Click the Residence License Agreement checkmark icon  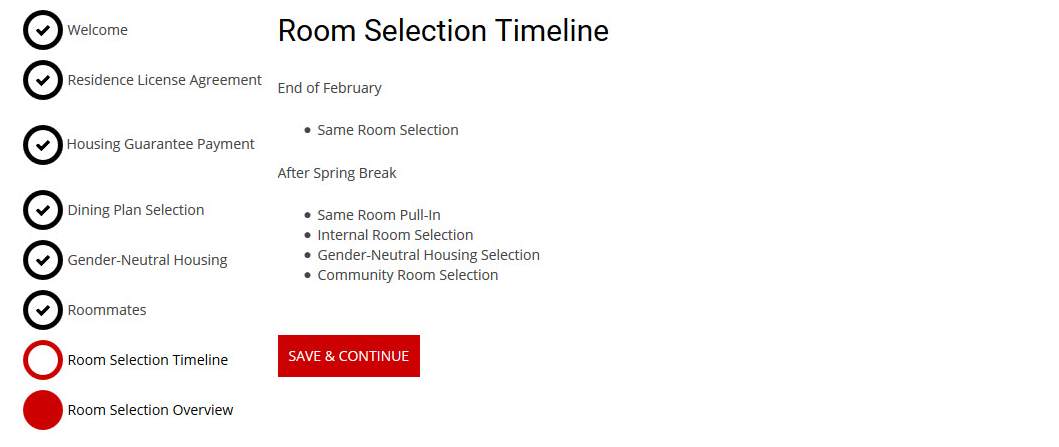pyautogui.click(x=43, y=80)
